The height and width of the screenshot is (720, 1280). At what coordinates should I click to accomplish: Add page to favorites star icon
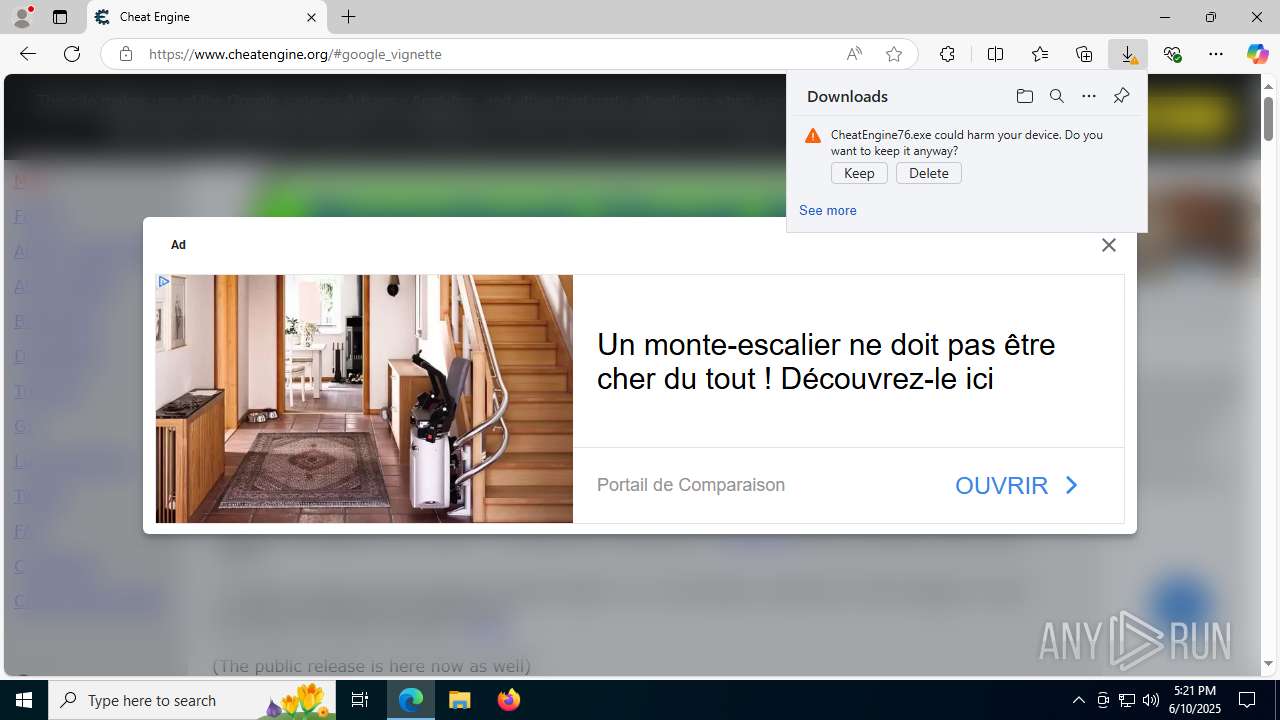point(894,54)
